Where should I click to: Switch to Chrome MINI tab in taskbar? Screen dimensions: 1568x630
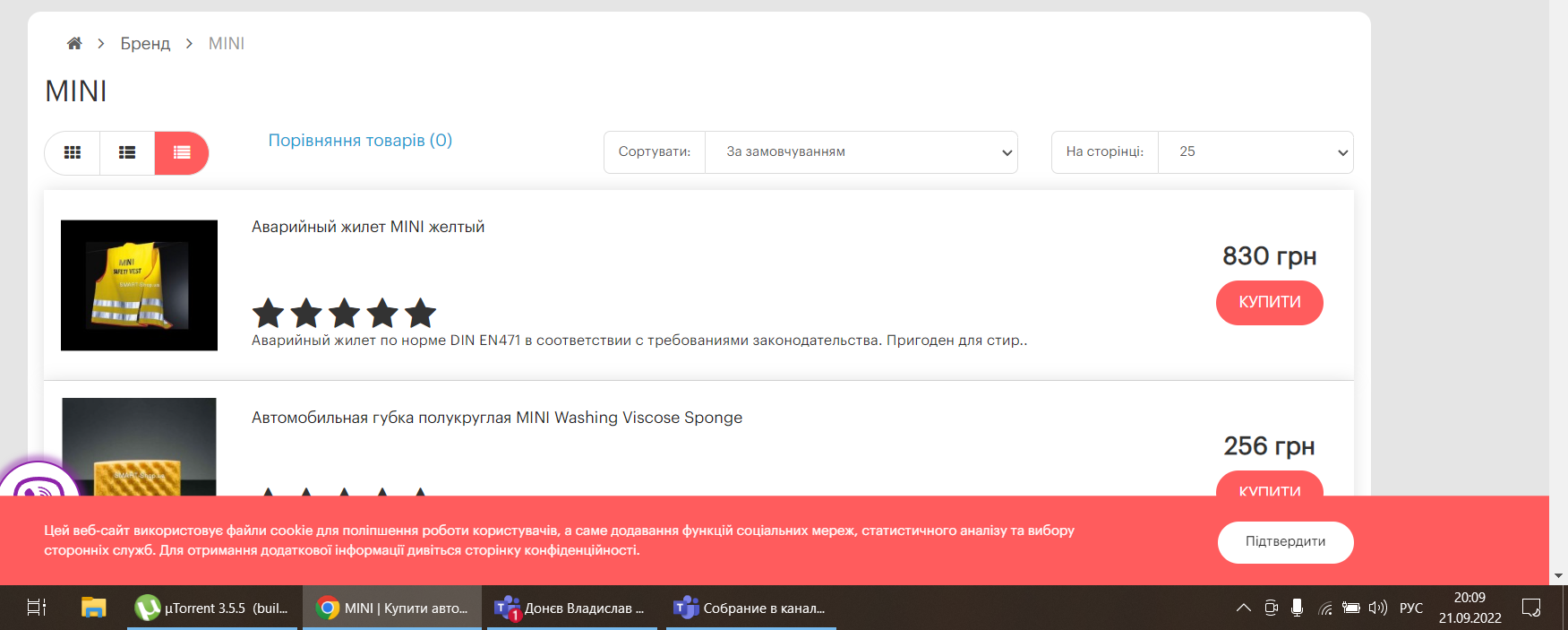tap(392, 608)
